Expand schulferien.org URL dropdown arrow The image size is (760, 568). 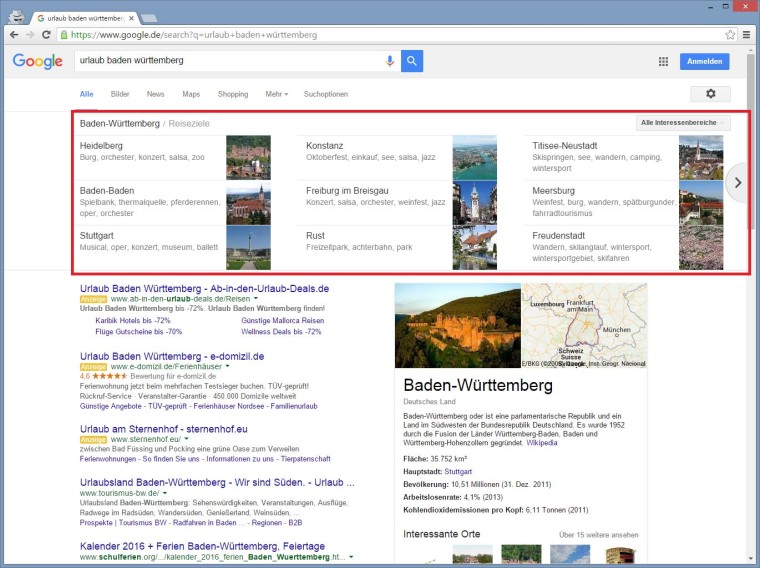(x=351, y=557)
